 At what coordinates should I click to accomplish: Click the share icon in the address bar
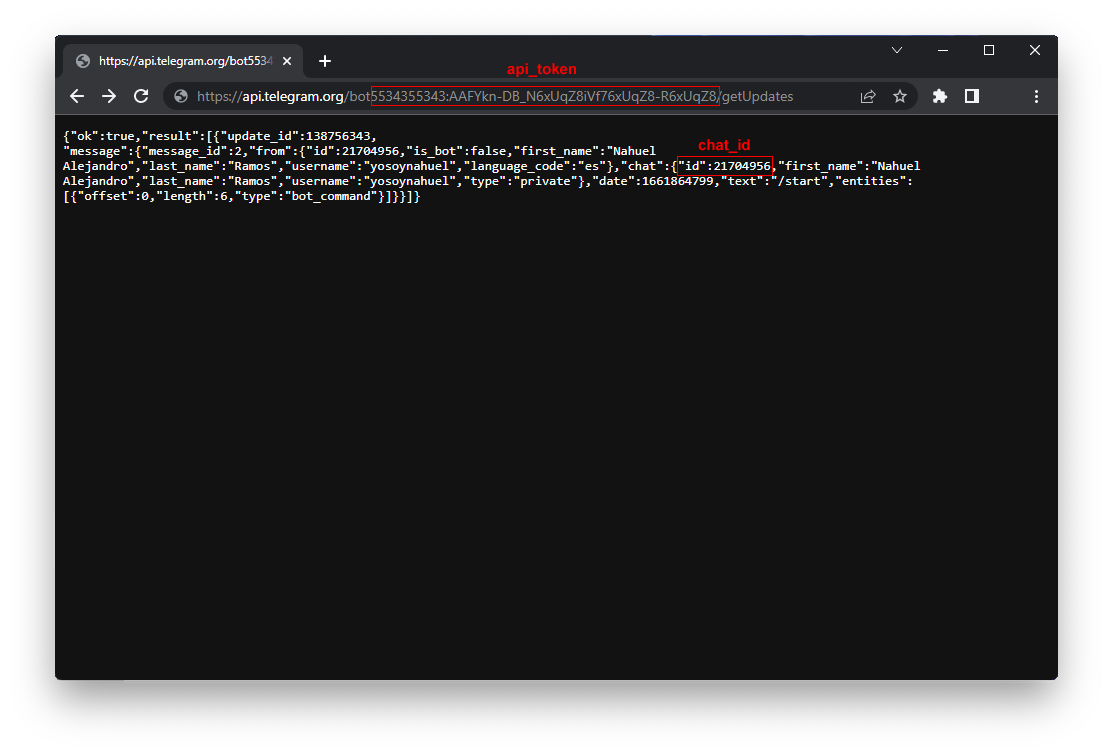868,96
